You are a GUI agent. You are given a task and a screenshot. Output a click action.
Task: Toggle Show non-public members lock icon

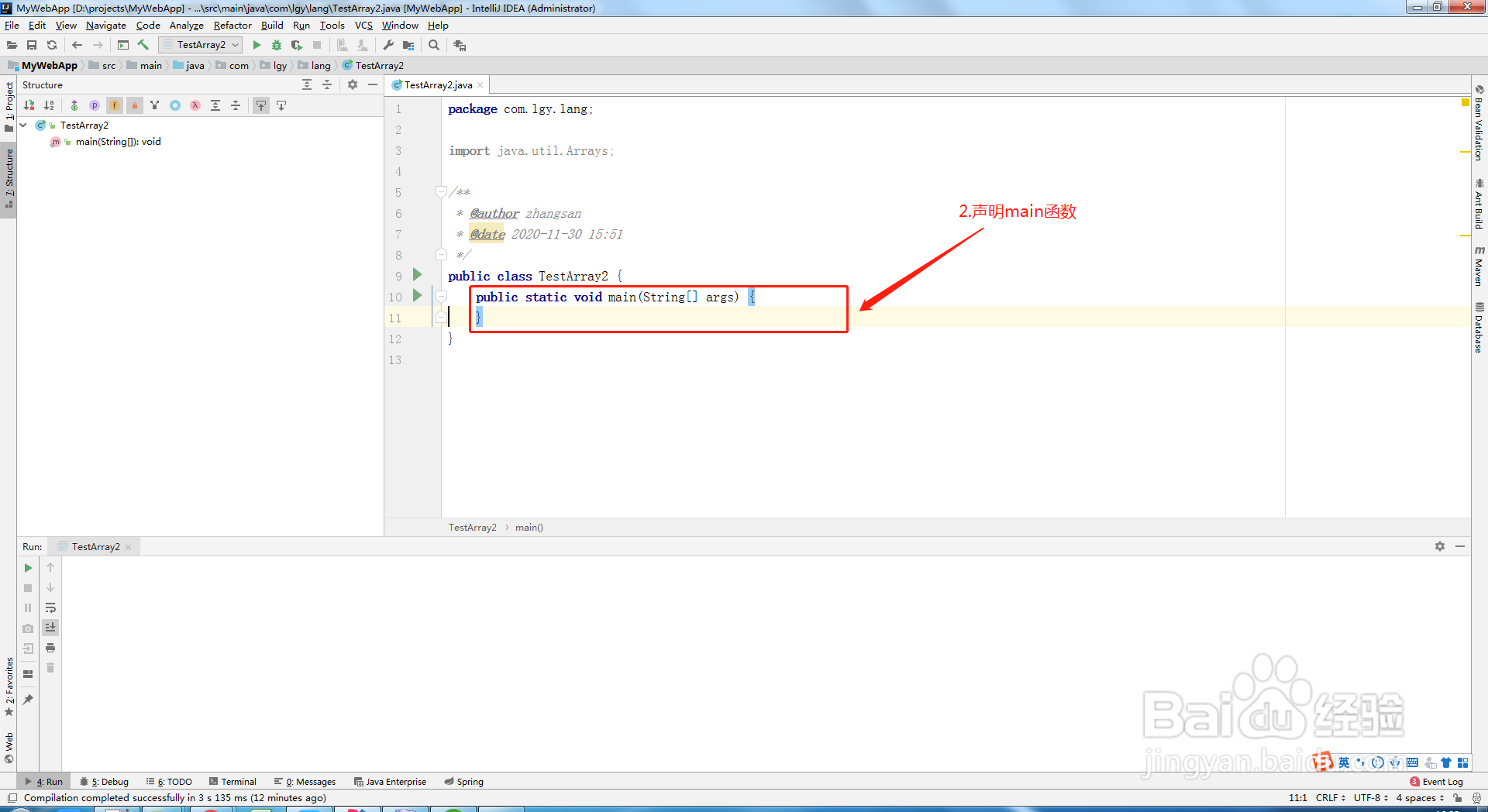pos(135,105)
